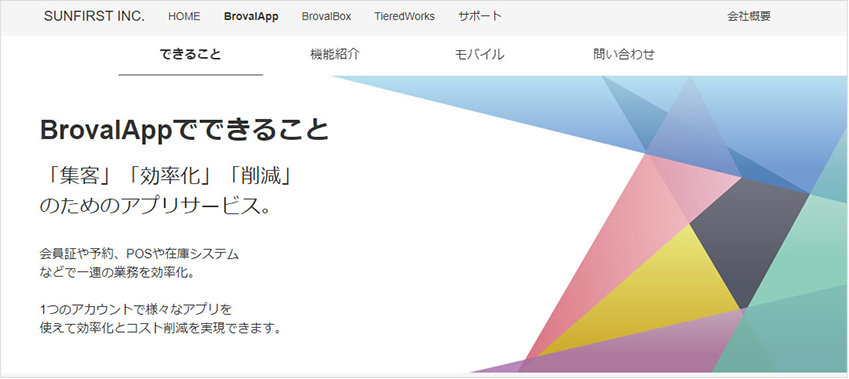Open the 問い合わせ tab
Viewport: 849px width, 379px height.
624,54
